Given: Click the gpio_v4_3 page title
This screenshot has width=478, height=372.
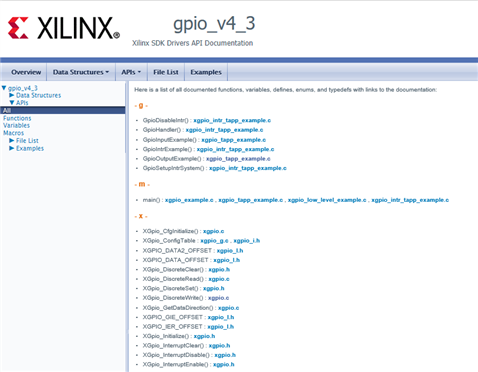Looking at the screenshot, I should tap(214, 24).
